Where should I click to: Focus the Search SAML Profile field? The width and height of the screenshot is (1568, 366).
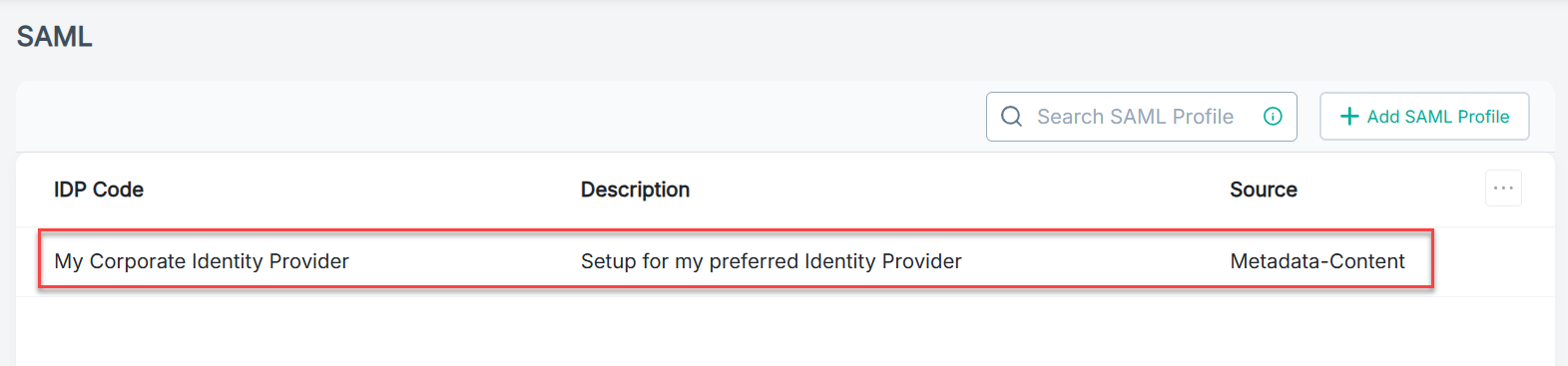(x=1141, y=117)
